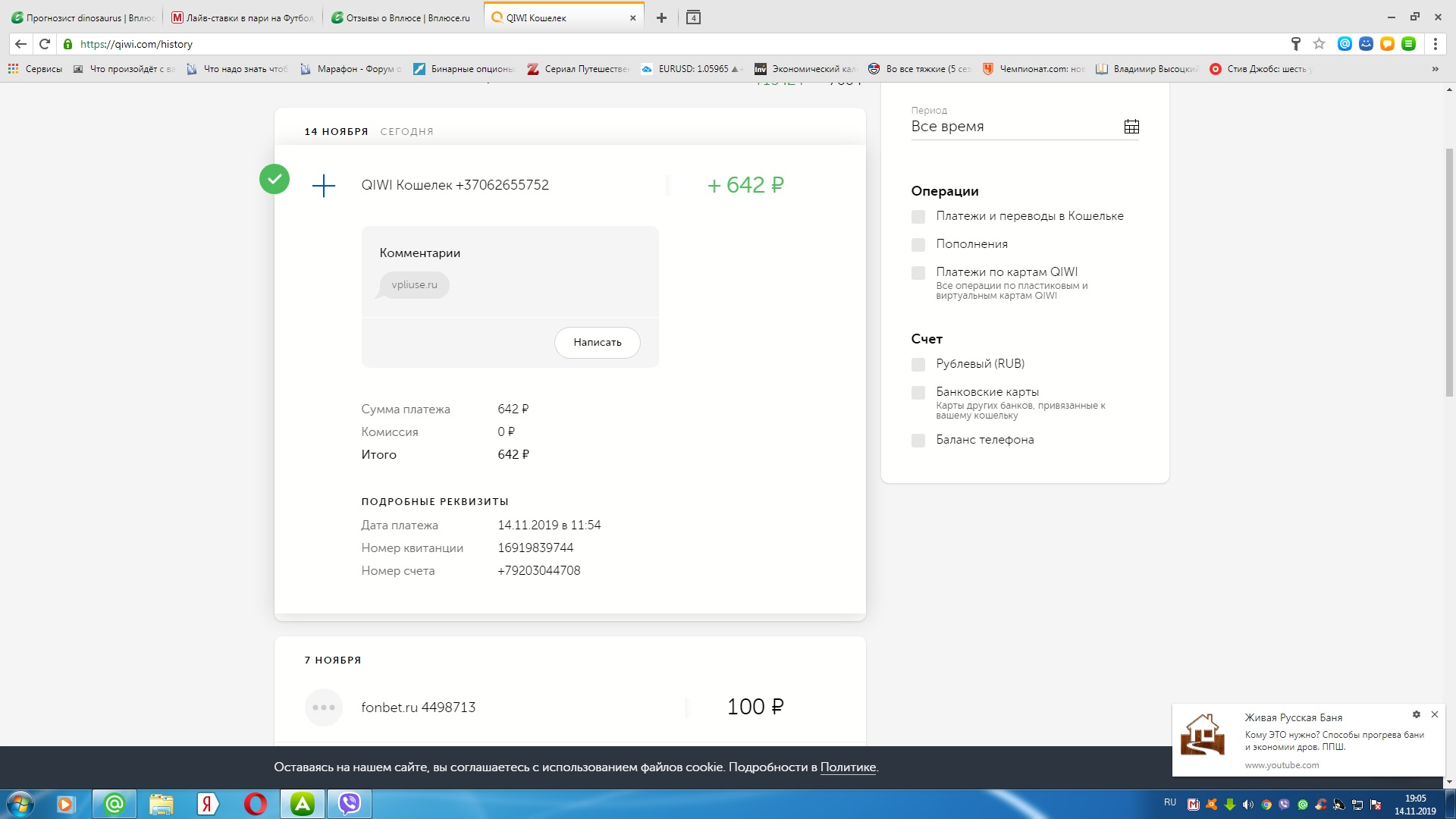Viewport: 1456px width, 819px height.
Task: Check the Рублевый (RUB) account filter
Action: [918, 365]
